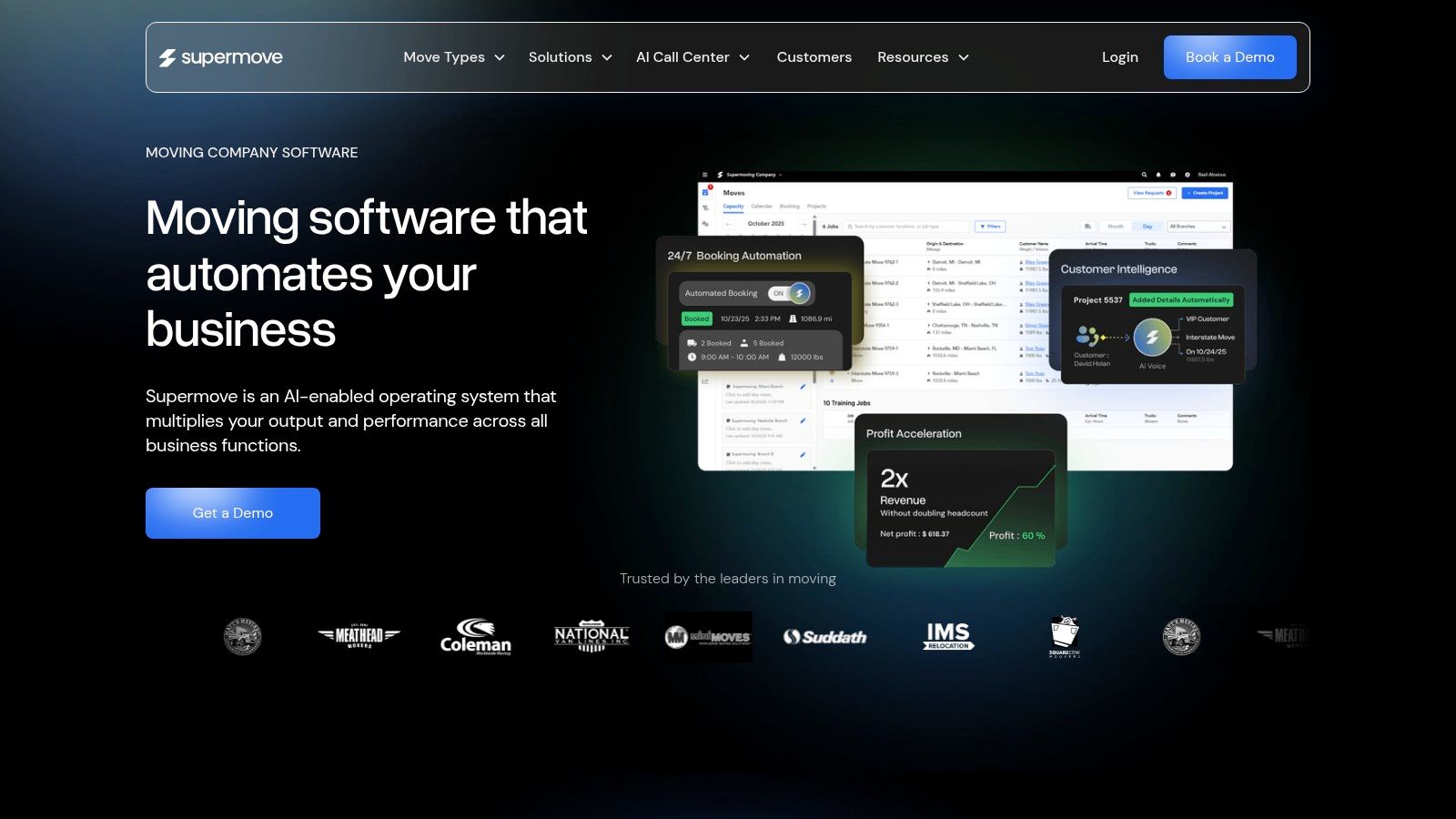Image resolution: width=1456 pixels, height=819 pixels.
Task: Click the IMS Relocation logo
Action: click(948, 636)
